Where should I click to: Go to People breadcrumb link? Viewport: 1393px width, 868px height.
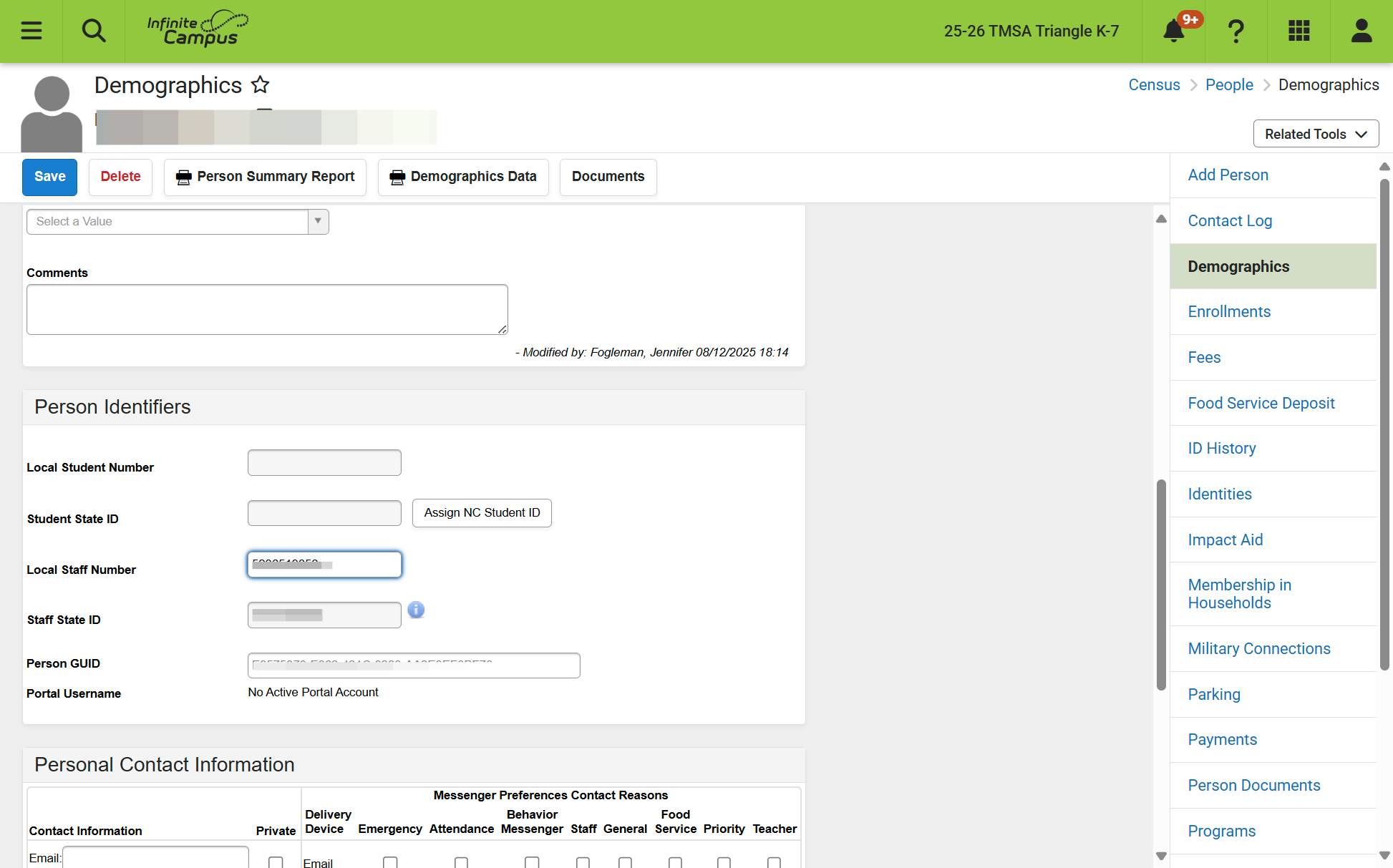[x=1229, y=85]
